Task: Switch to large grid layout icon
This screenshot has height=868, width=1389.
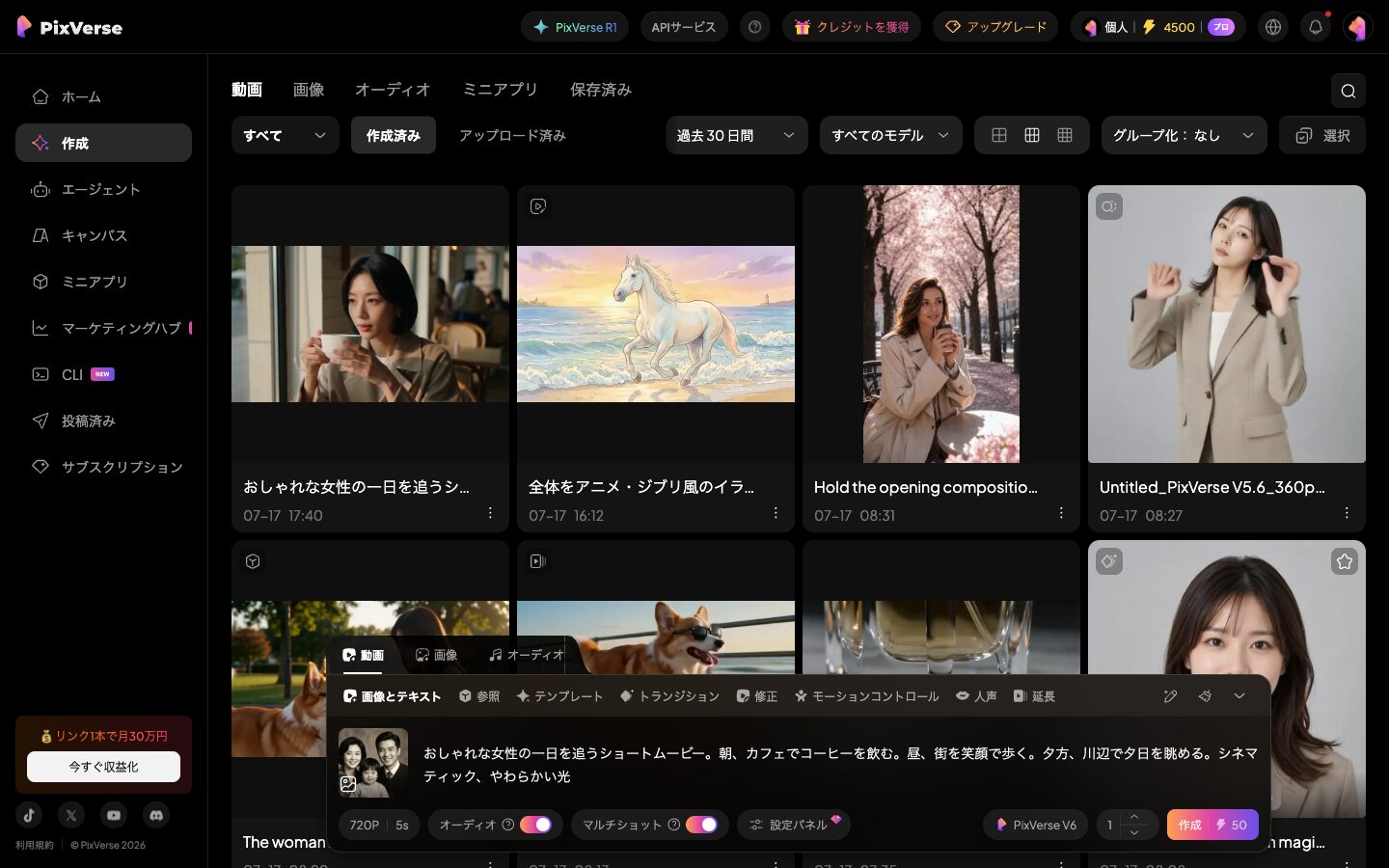Action: pos(999,135)
